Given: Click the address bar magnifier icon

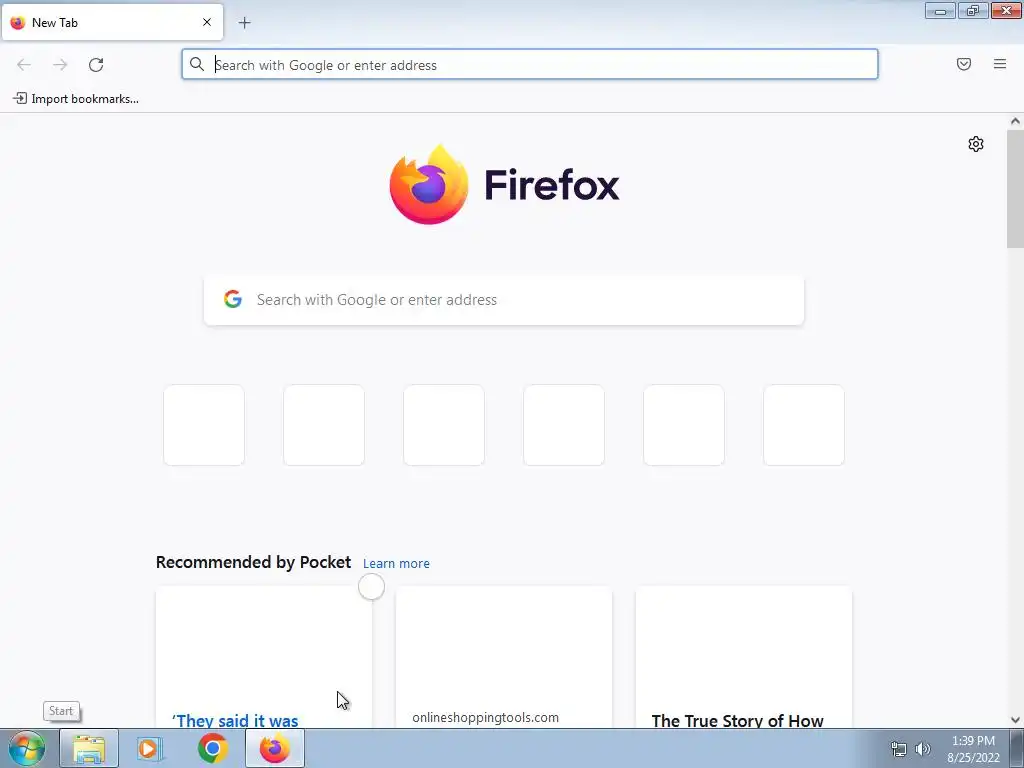Looking at the screenshot, I should pyautogui.click(x=197, y=64).
